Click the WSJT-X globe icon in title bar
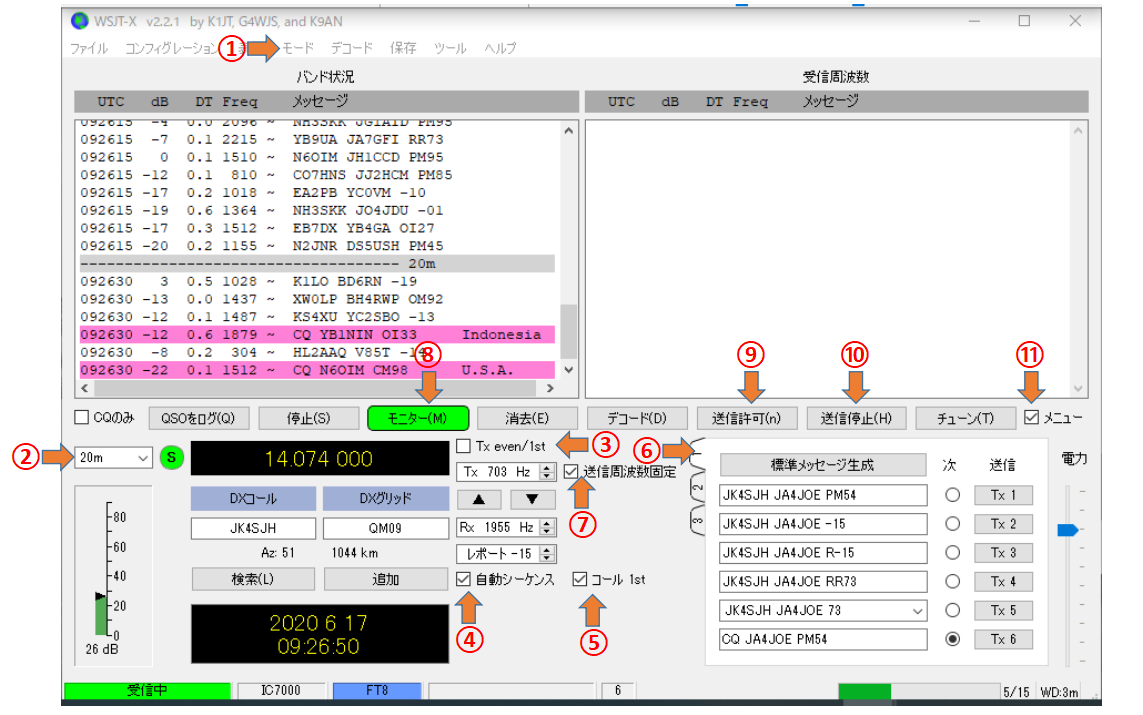 pyautogui.click(x=79, y=21)
